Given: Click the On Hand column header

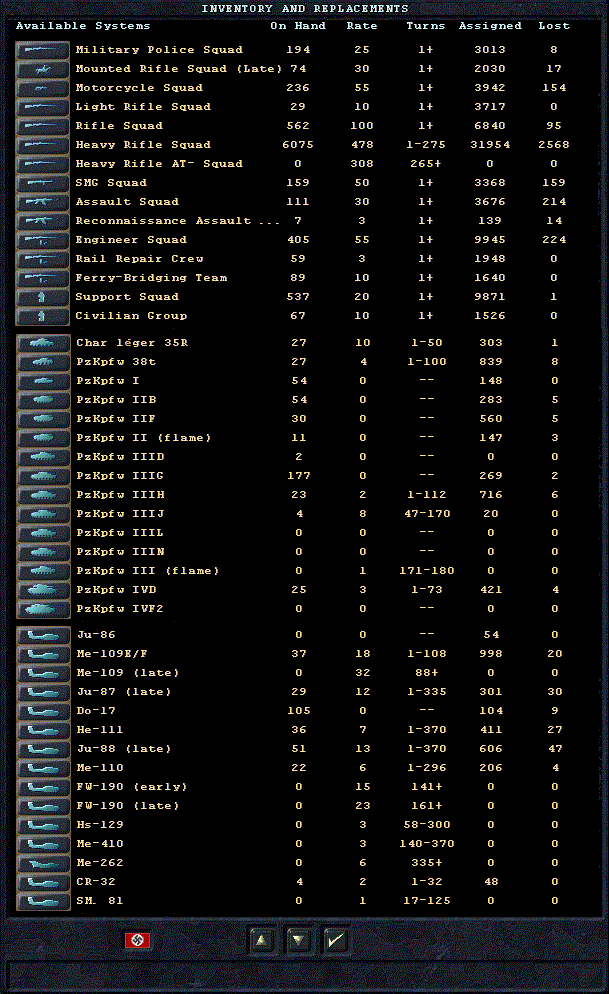Looking at the screenshot, I should tap(298, 26).
